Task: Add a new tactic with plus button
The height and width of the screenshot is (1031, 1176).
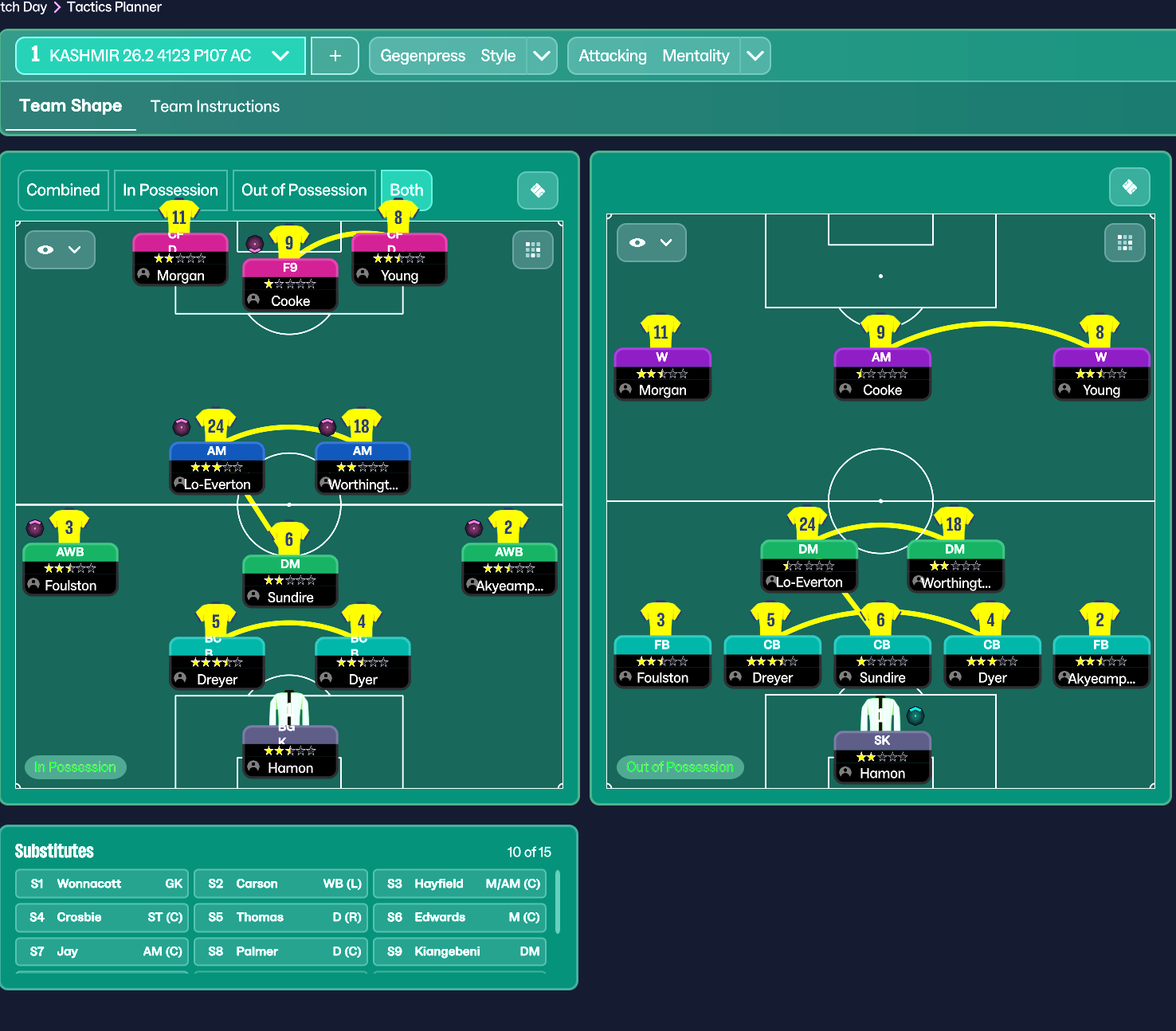Action: (335, 56)
